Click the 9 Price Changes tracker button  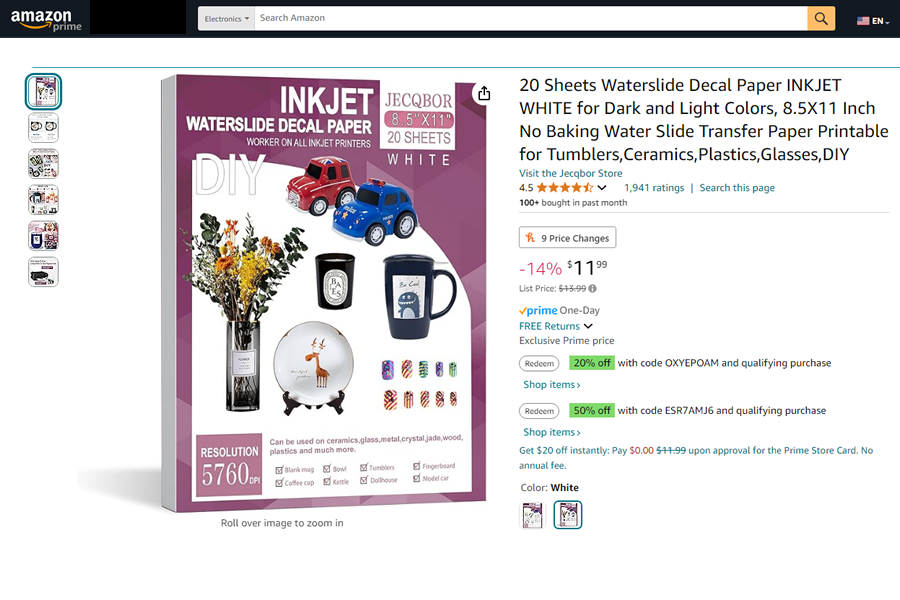pos(567,238)
